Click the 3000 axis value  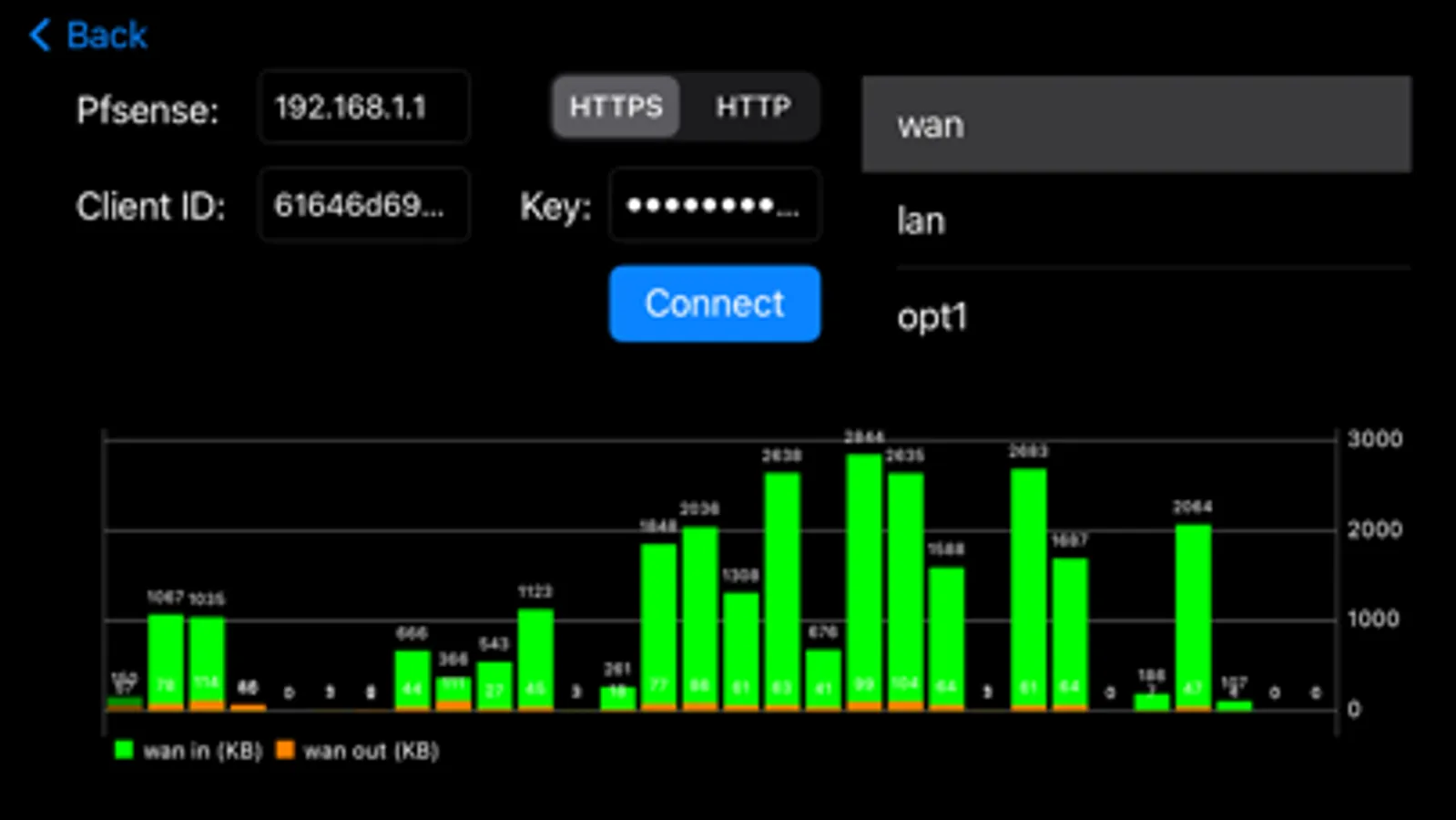coord(1374,439)
